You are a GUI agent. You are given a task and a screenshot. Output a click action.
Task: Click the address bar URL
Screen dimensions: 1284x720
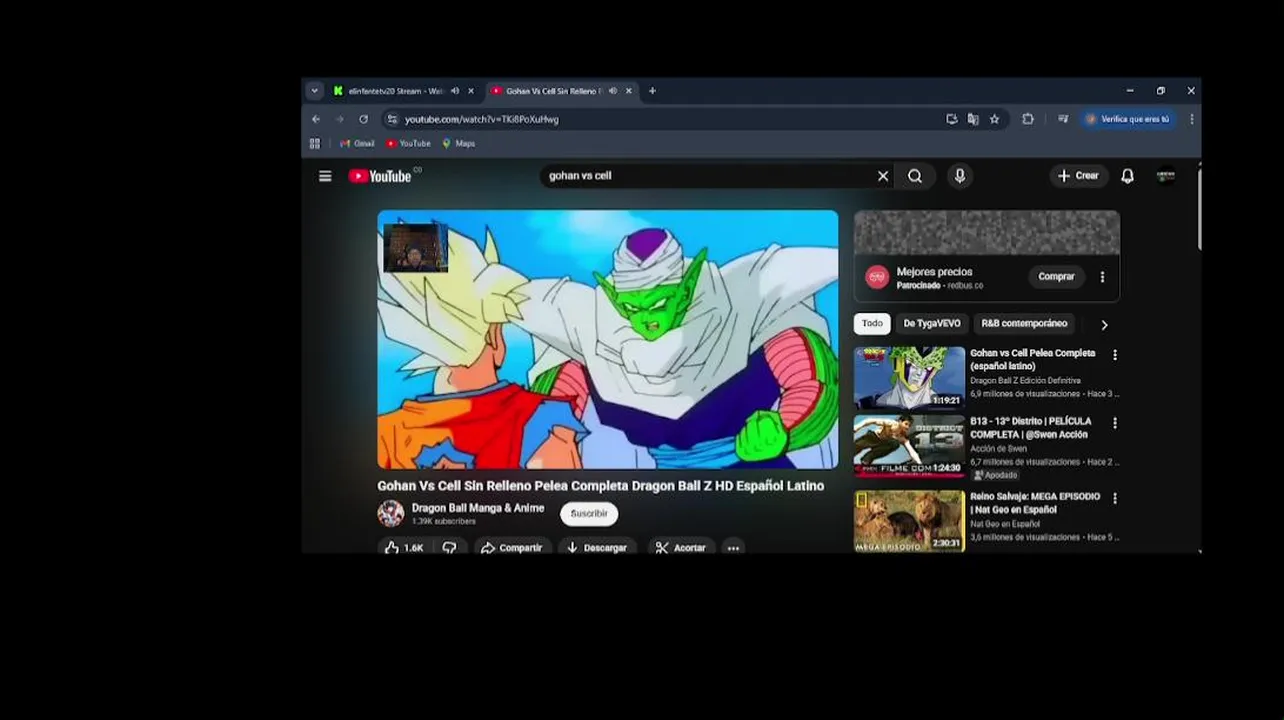coord(482,119)
